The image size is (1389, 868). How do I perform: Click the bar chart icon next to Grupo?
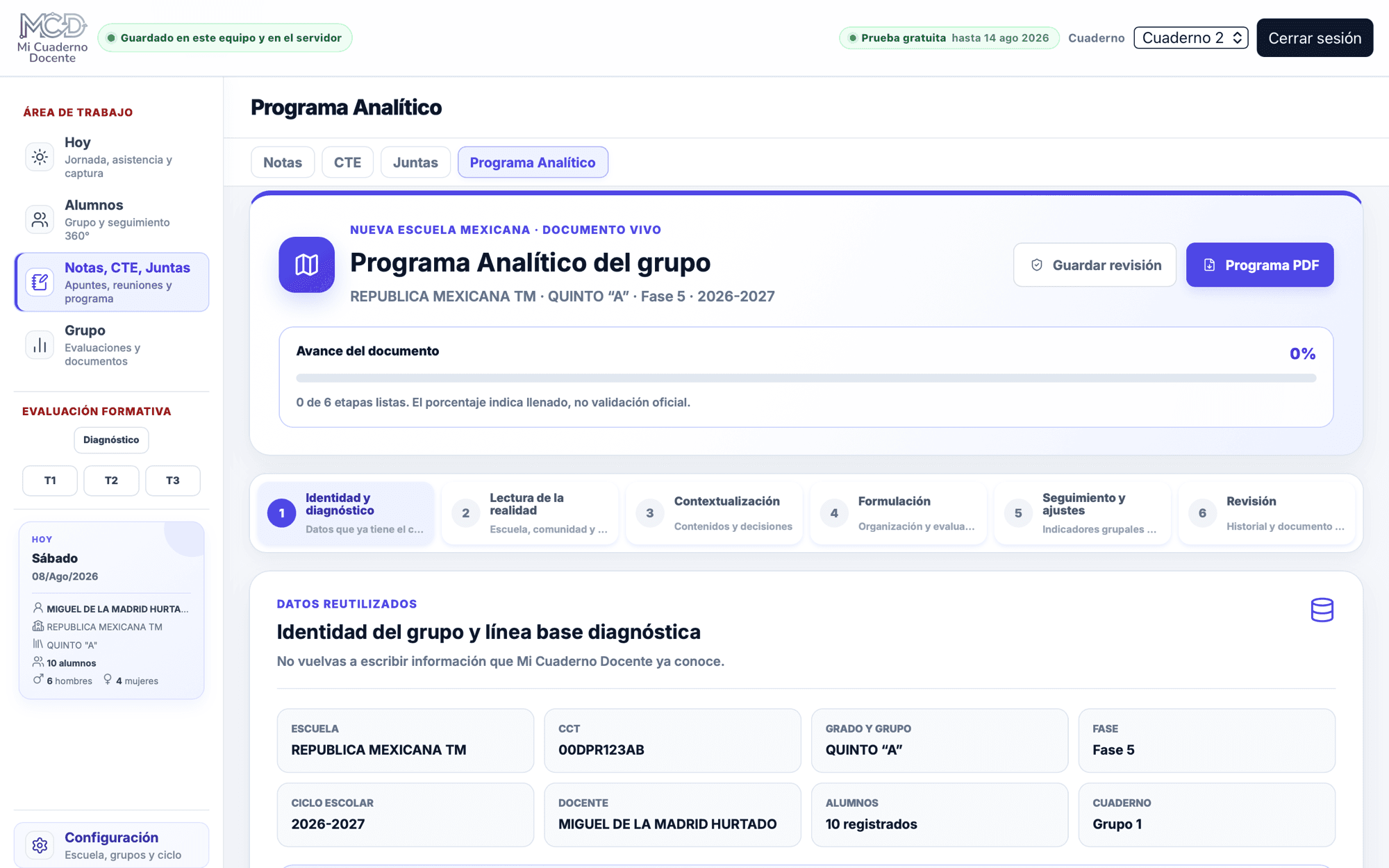[40, 345]
